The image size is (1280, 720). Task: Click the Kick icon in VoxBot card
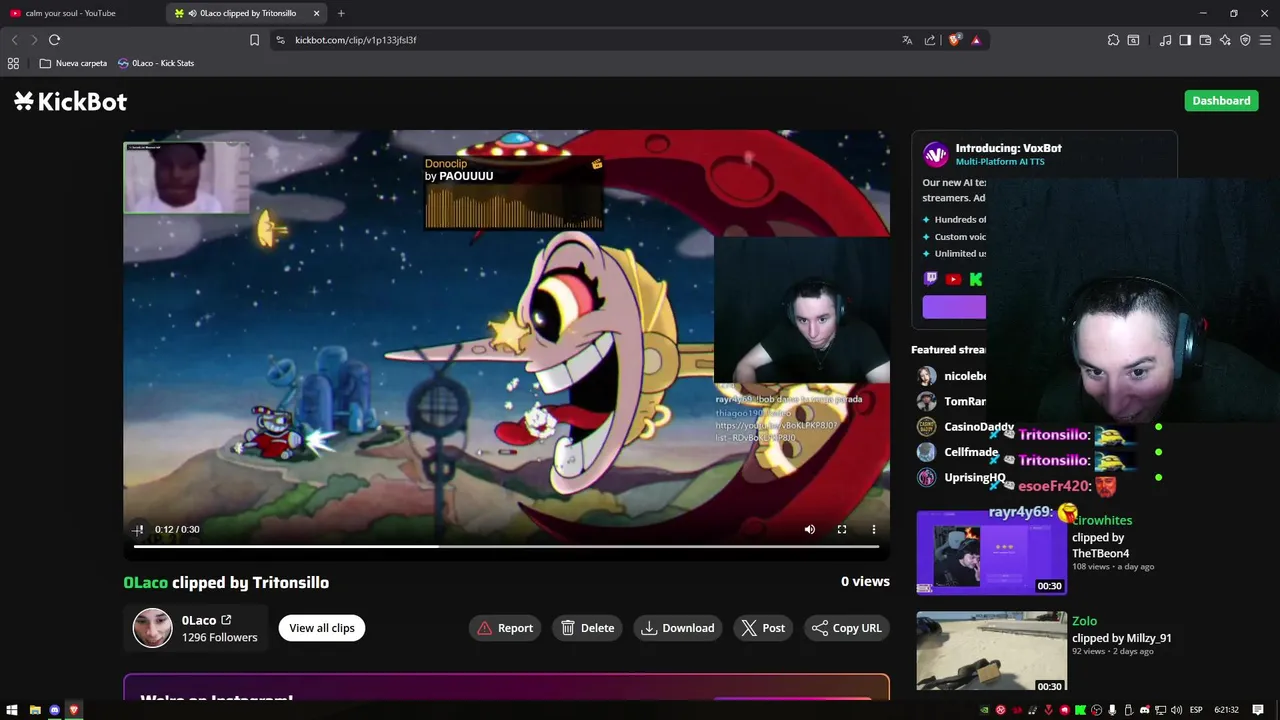coord(976,279)
